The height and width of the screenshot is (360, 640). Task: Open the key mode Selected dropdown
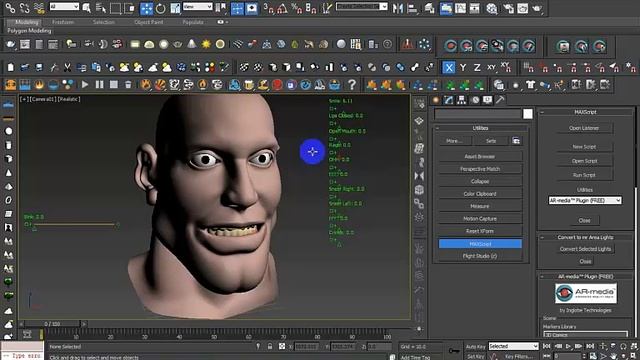tap(513, 346)
